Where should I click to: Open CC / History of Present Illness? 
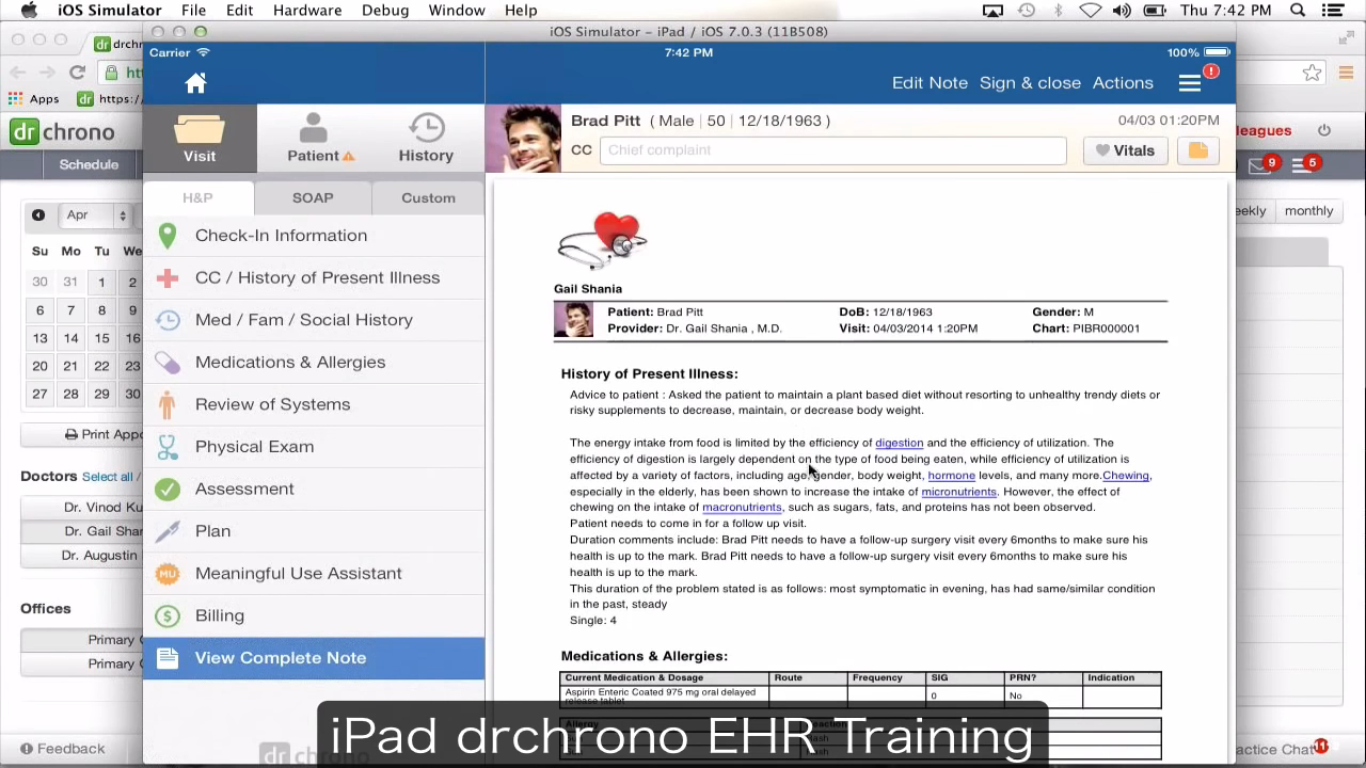(314, 278)
